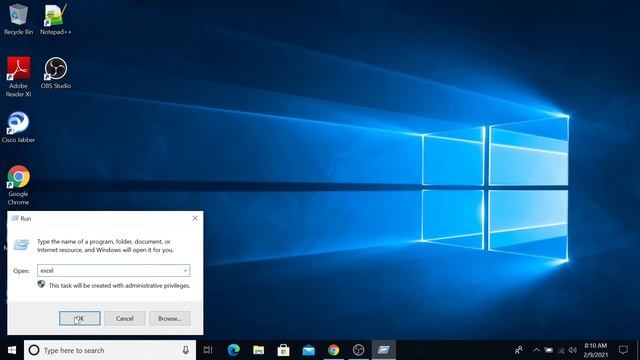Open the network status icon
Screen dimensions: 640x360
click(x=561, y=350)
